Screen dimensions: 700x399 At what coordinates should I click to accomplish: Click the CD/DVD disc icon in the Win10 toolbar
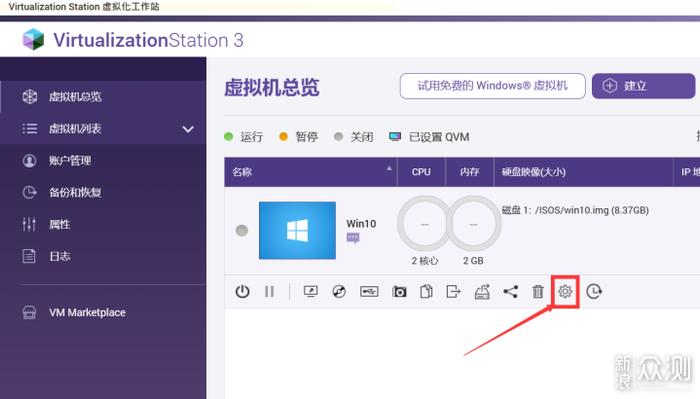(339, 291)
